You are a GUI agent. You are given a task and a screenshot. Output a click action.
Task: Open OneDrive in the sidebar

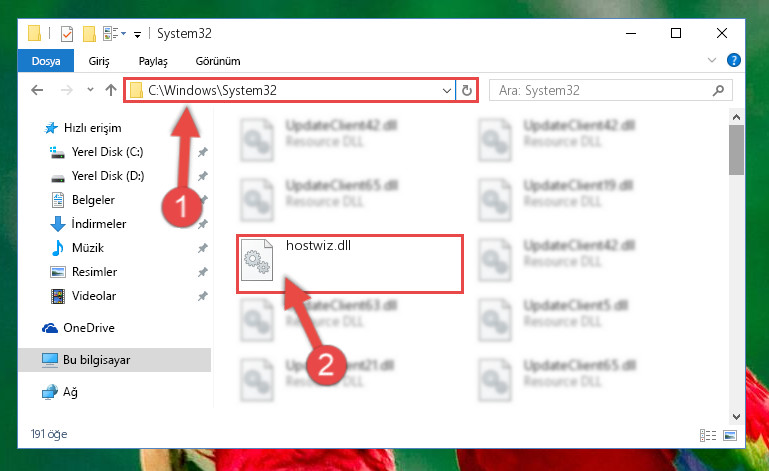[x=89, y=328]
